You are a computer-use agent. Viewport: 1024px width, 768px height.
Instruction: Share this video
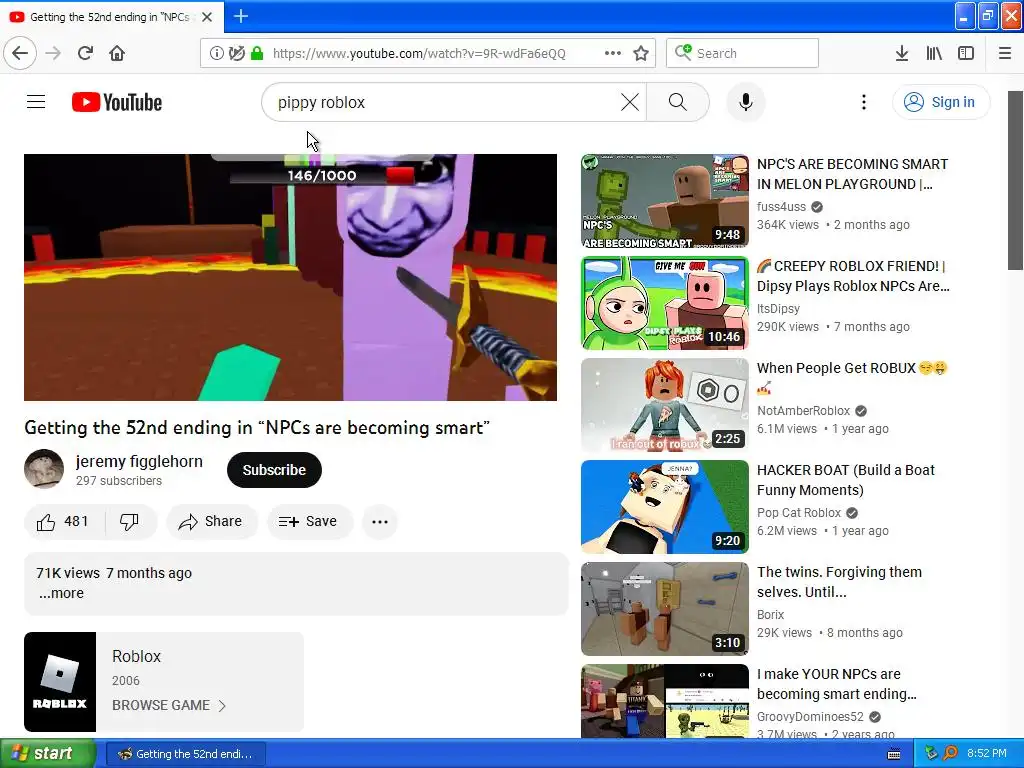click(212, 521)
